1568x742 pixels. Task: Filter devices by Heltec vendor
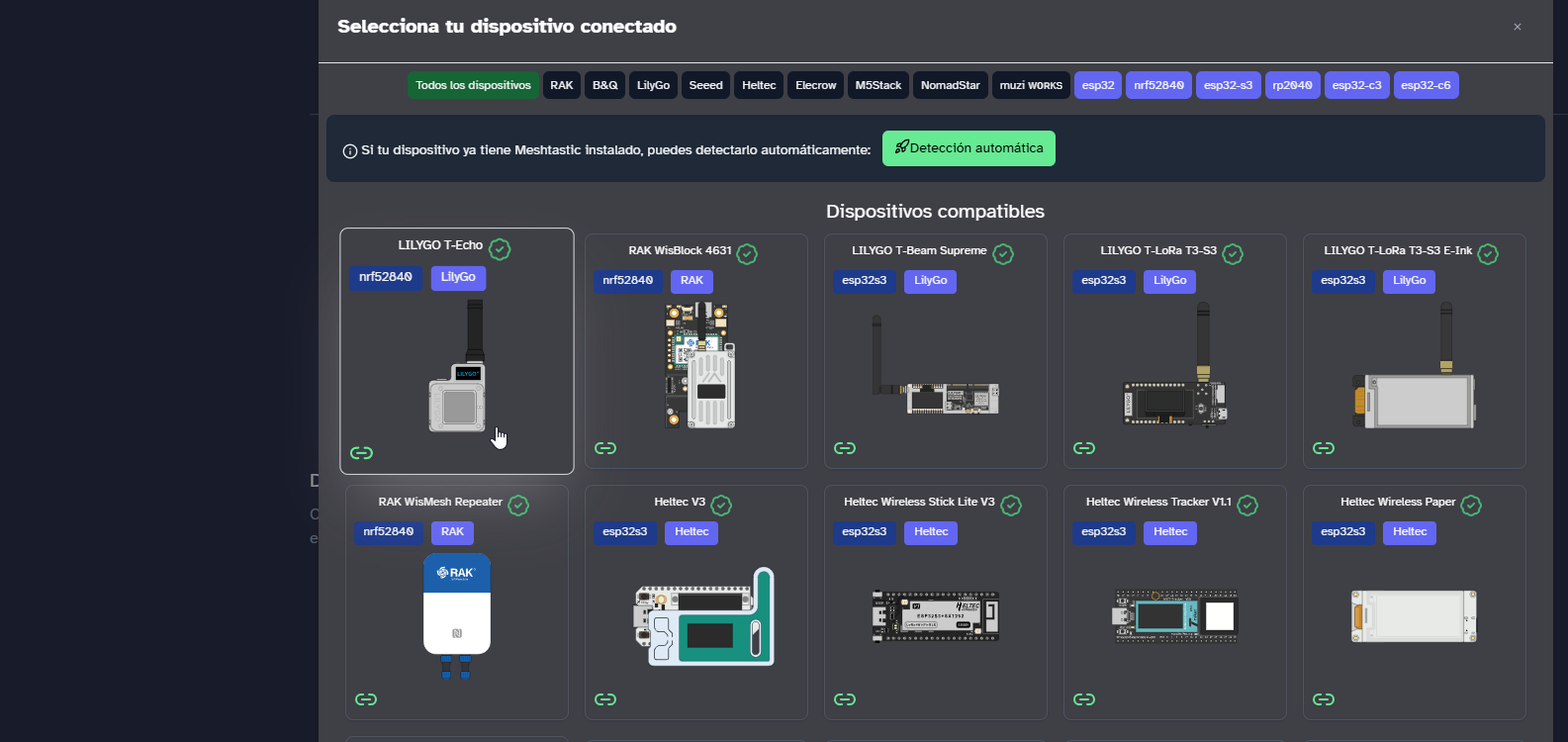(759, 85)
